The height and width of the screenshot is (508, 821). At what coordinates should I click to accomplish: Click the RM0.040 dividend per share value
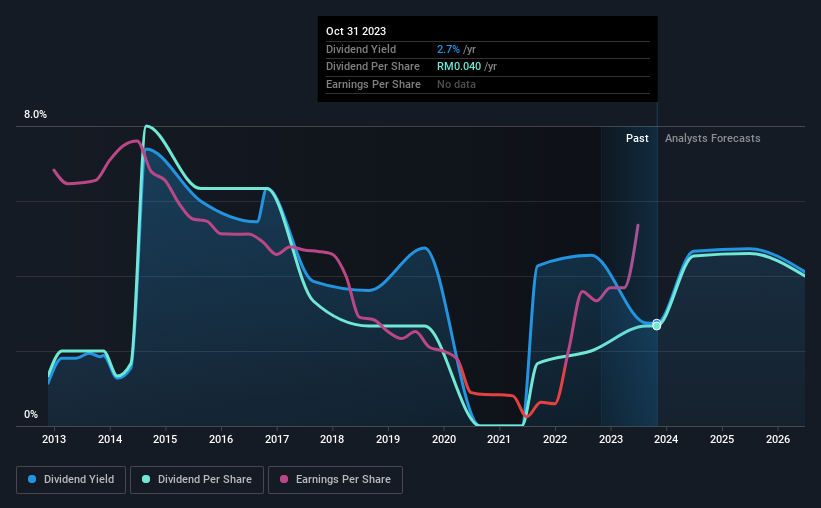[x=459, y=67]
